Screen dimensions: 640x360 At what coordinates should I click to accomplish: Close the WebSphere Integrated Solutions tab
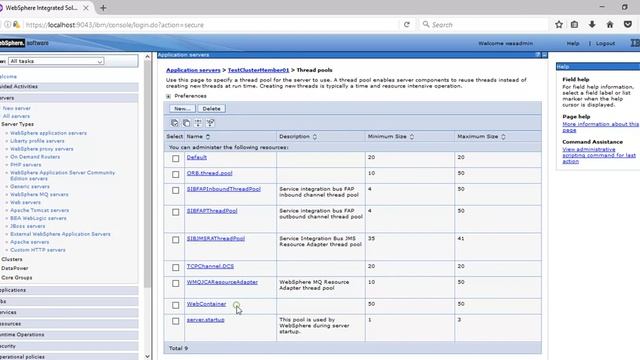86,8
